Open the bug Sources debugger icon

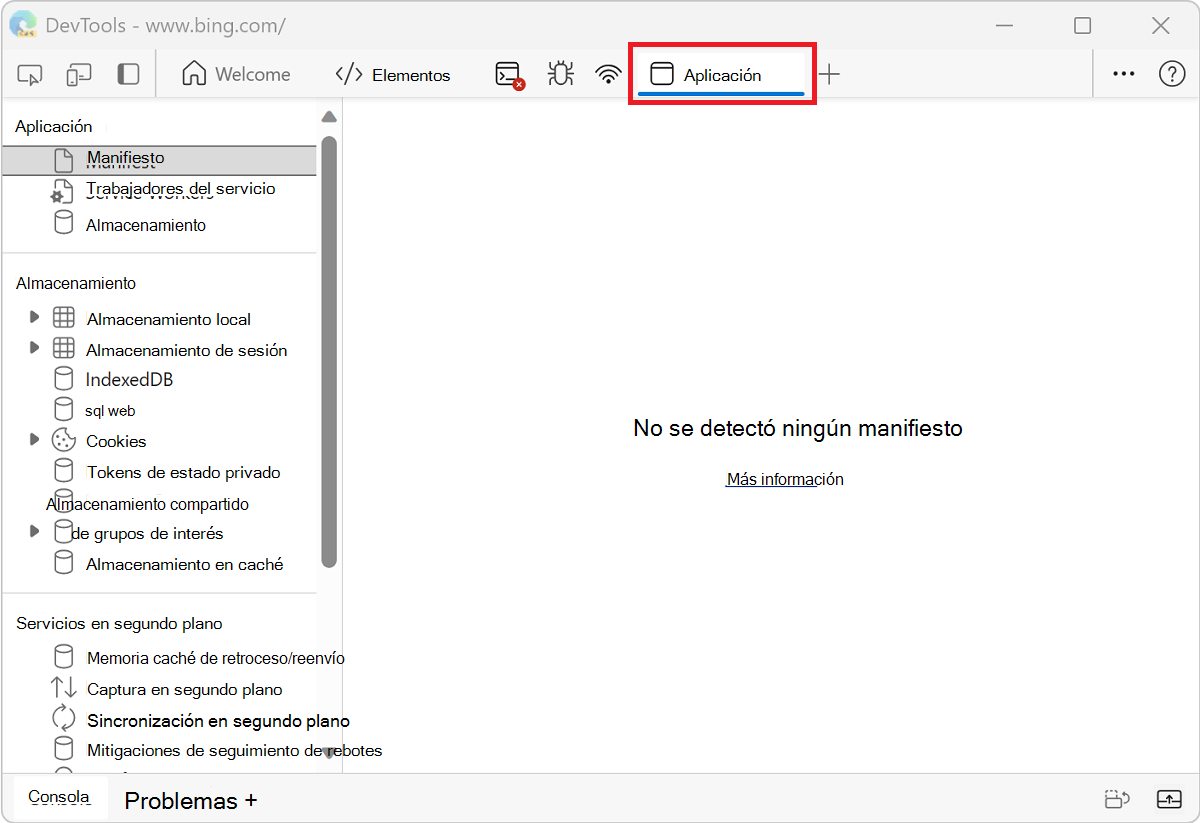coord(560,75)
